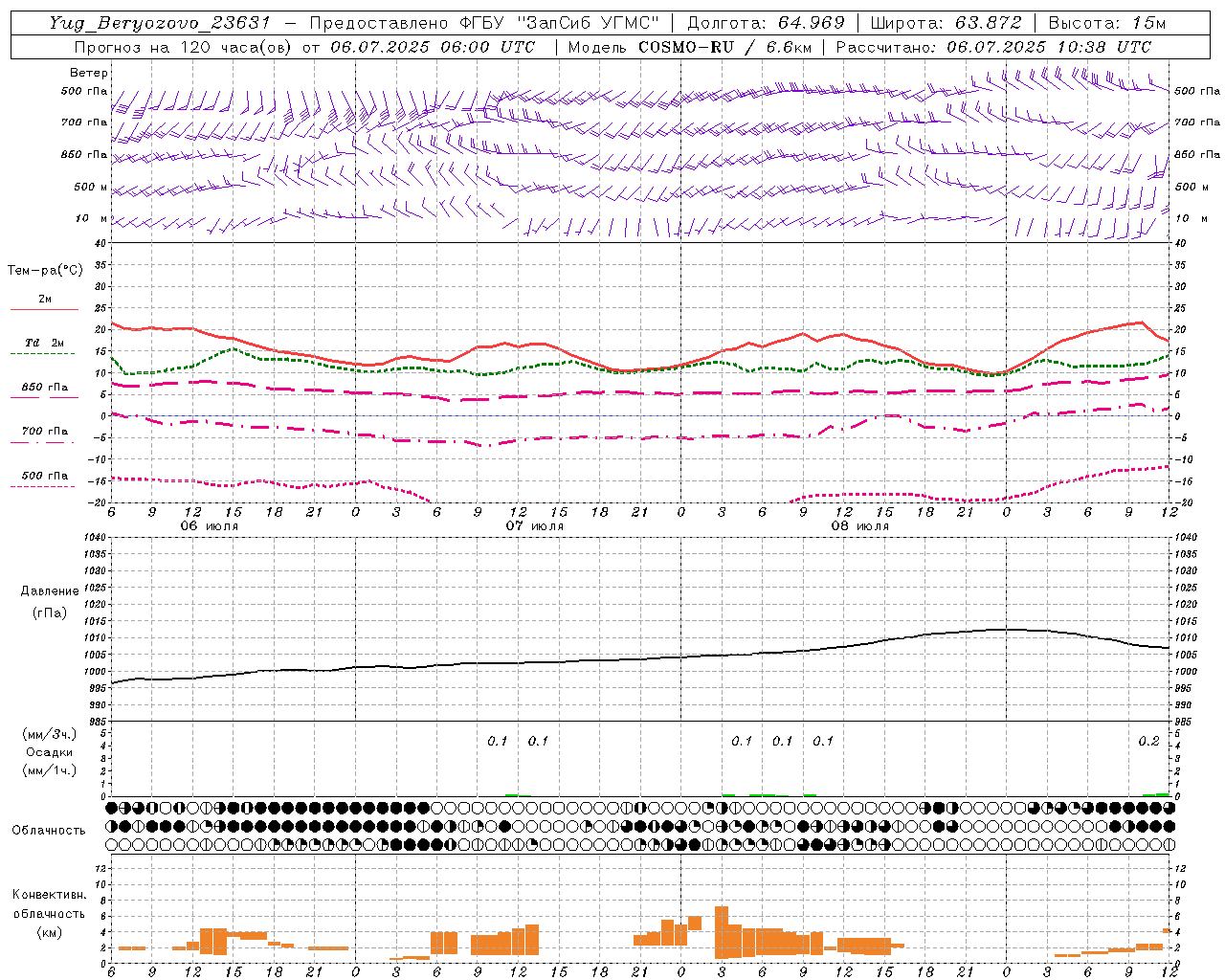Click the (км) unit under convective cloudiness label
The width and height of the screenshot is (1225, 980).
pos(49,933)
